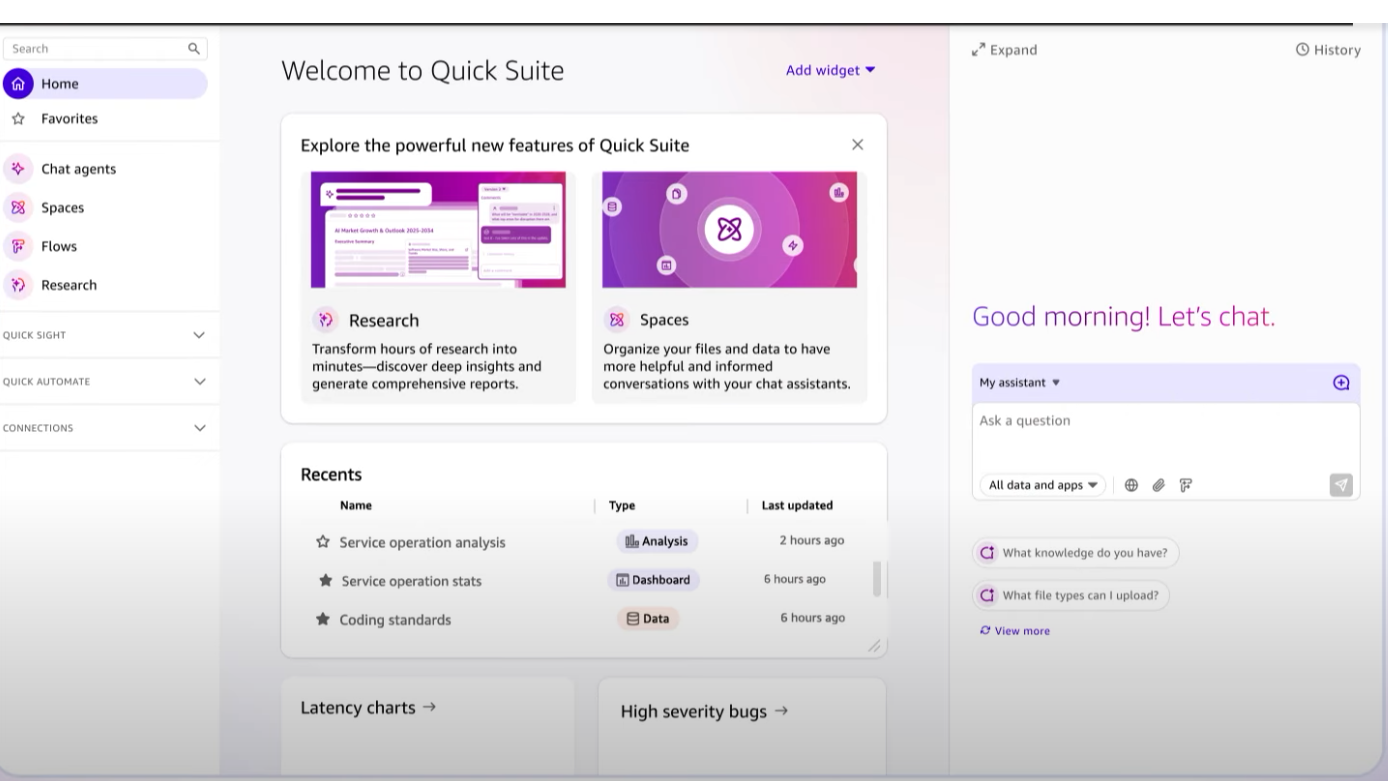Expand the Quick Automate section
The width and height of the screenshot is (1388, 781).
[x=199, y=382]
